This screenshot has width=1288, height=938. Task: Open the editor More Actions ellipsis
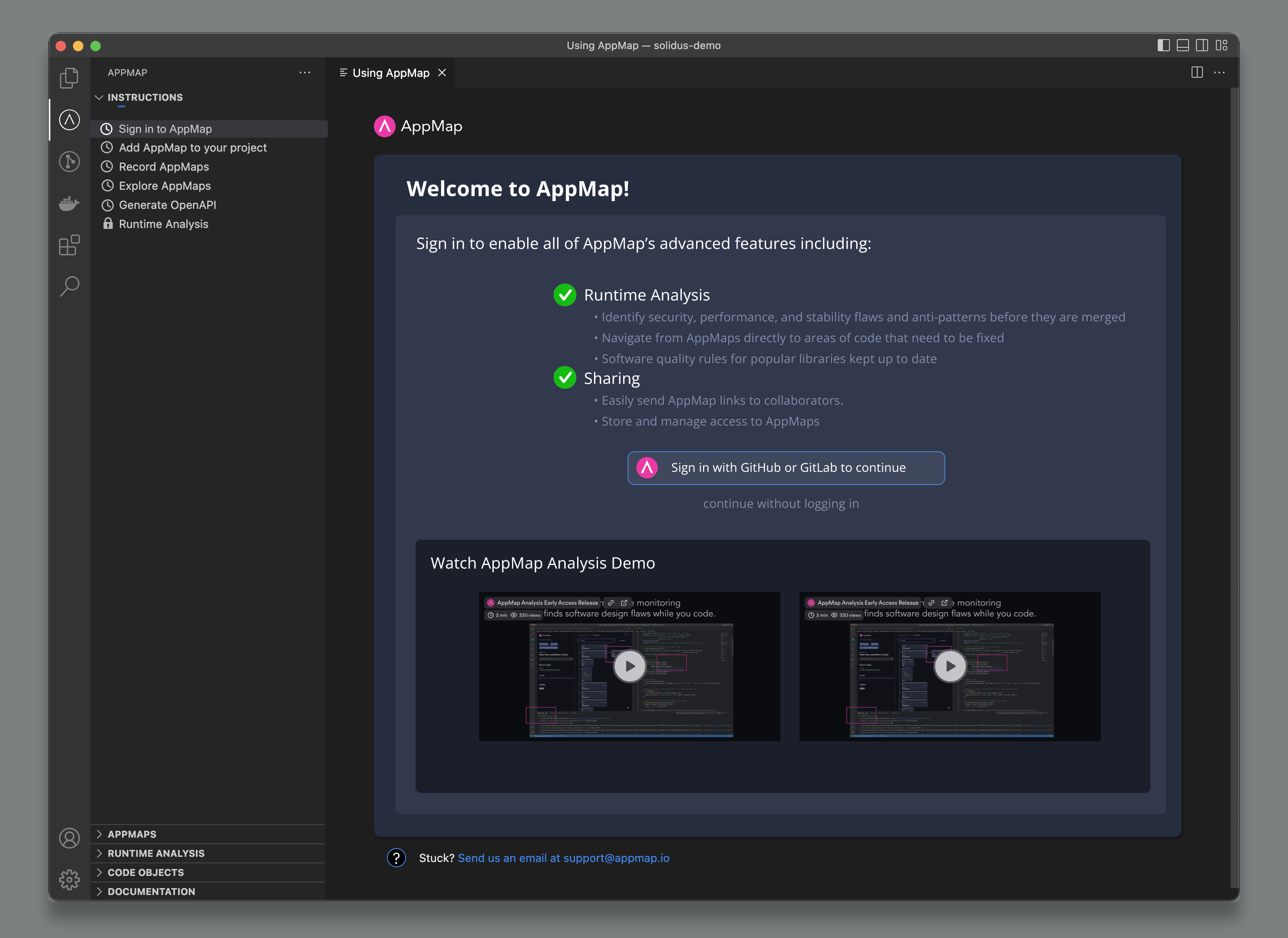[x=1220, y=73]
